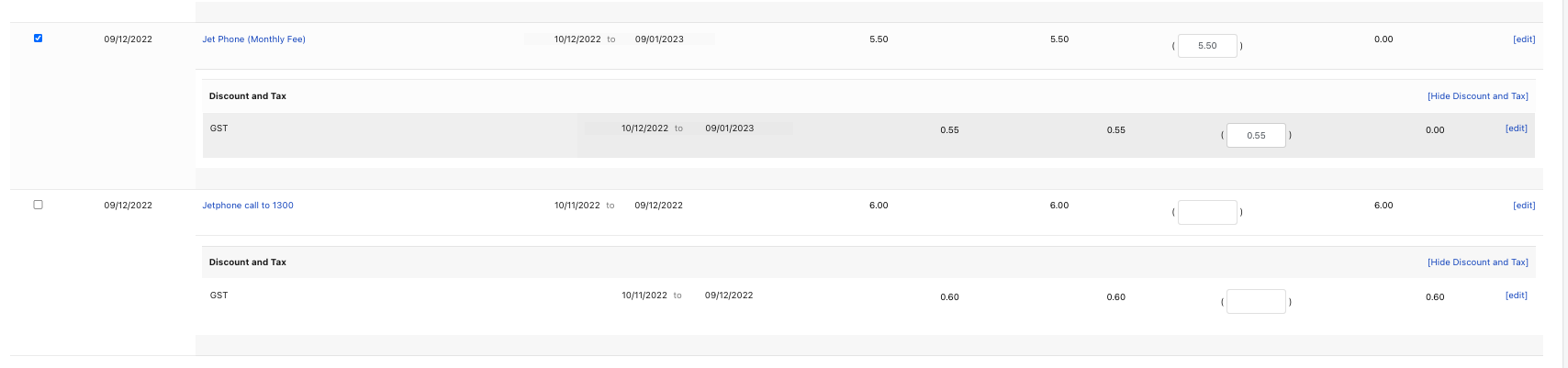Focus the GST amount field containing 0.55

coord(1256,136)
